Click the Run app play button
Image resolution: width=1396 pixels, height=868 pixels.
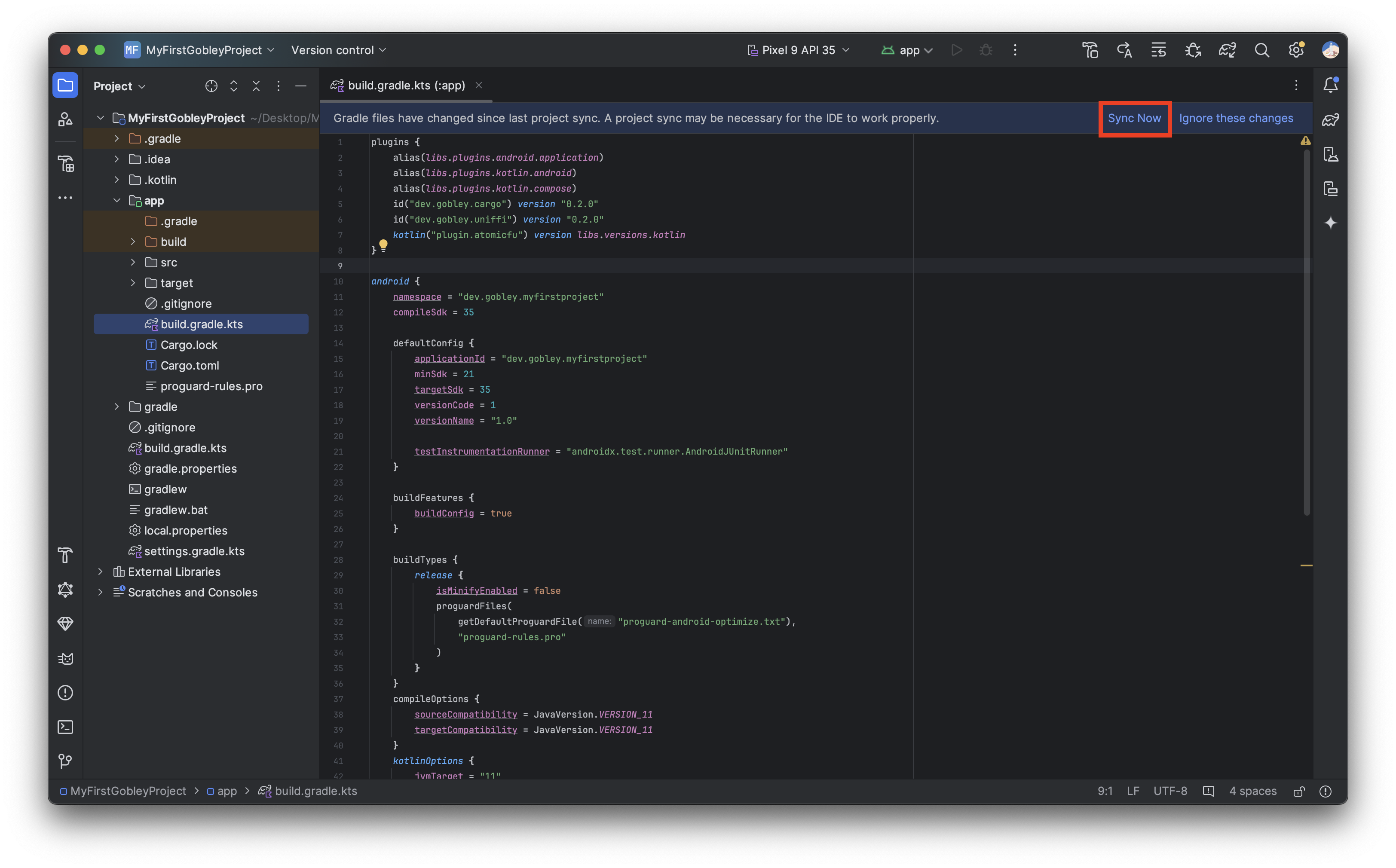(957, 51)
